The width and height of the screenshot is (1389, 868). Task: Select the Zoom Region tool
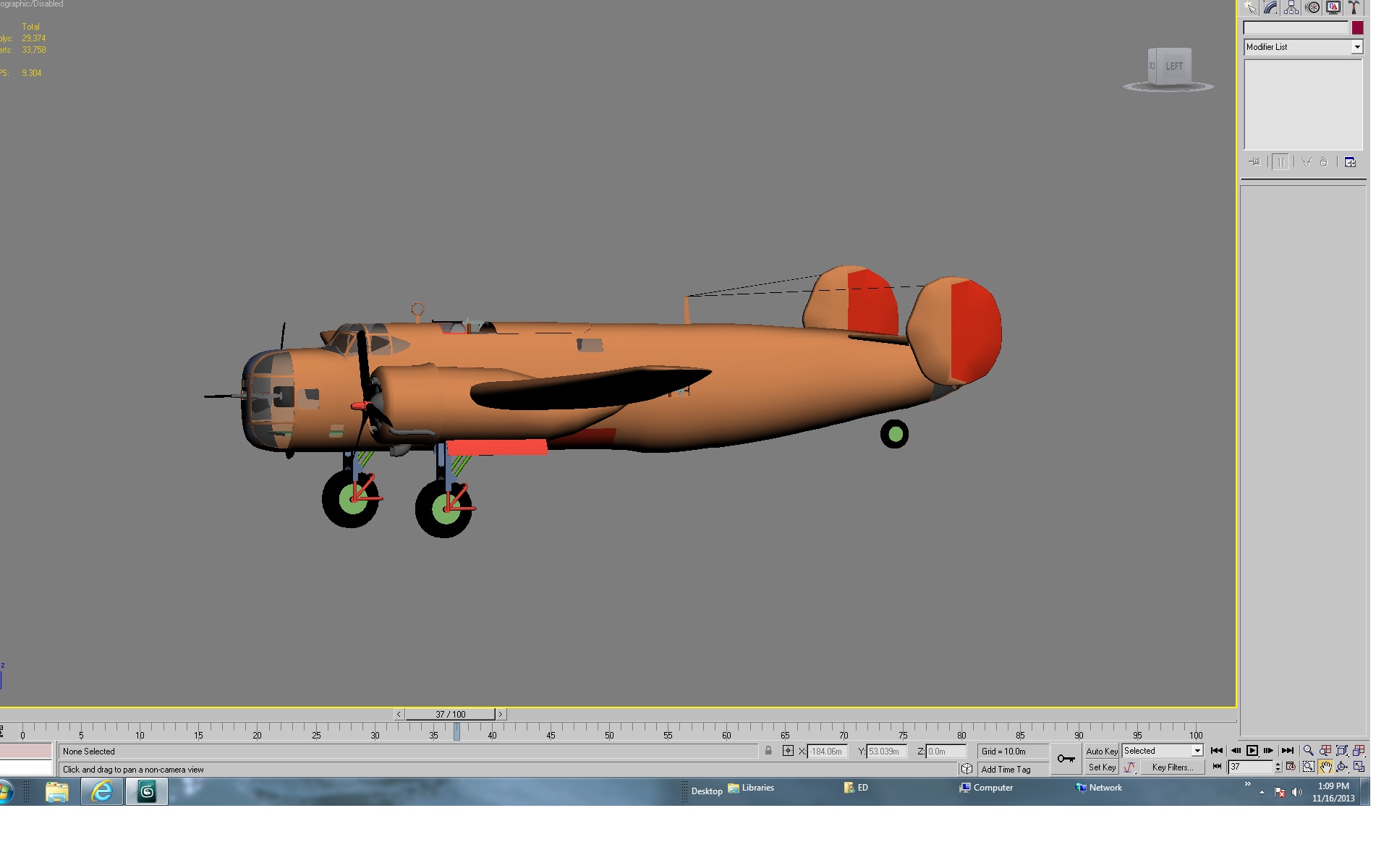pyautogui.click(x=1308, y=767)
